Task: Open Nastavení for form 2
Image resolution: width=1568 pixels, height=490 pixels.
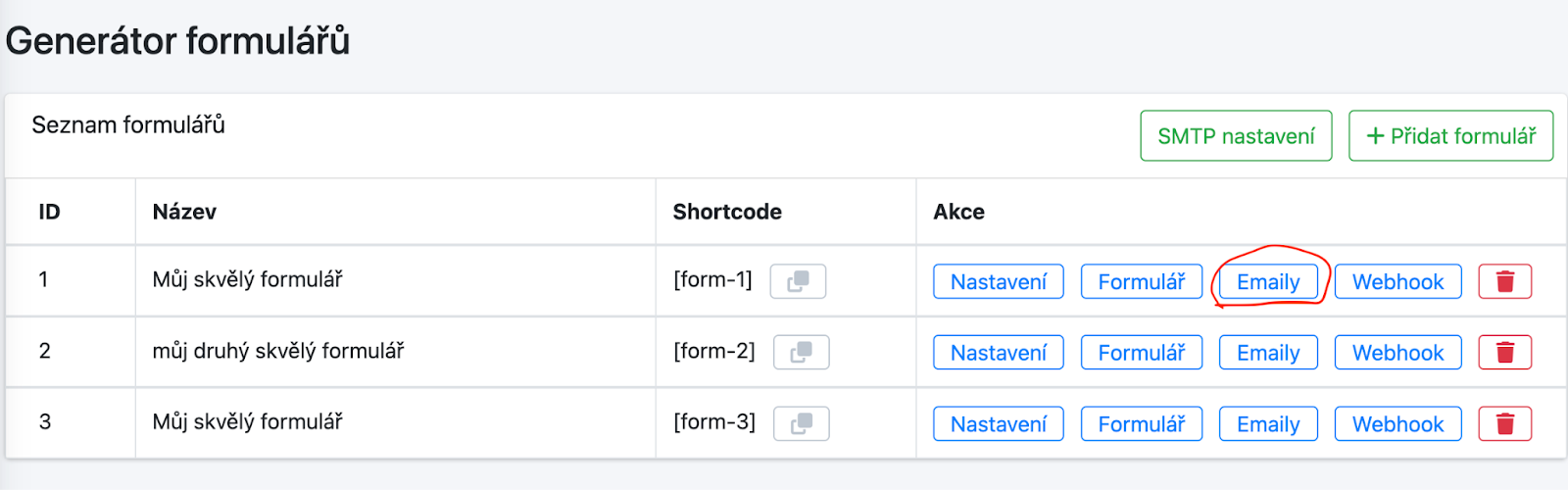Action: 999,352
